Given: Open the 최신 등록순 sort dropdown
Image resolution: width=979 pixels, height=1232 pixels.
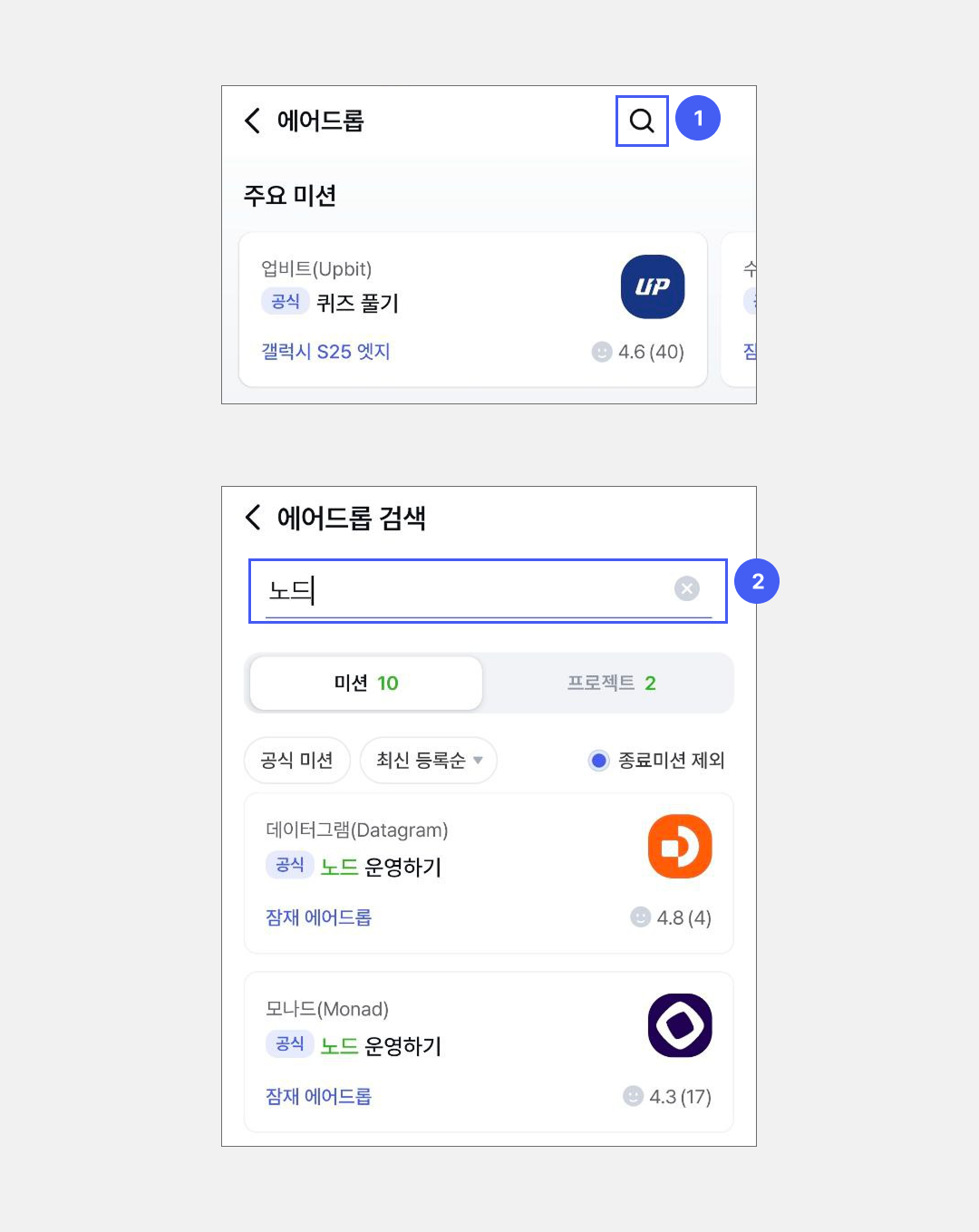Looking at the screenshot, I should click(429, 761).
